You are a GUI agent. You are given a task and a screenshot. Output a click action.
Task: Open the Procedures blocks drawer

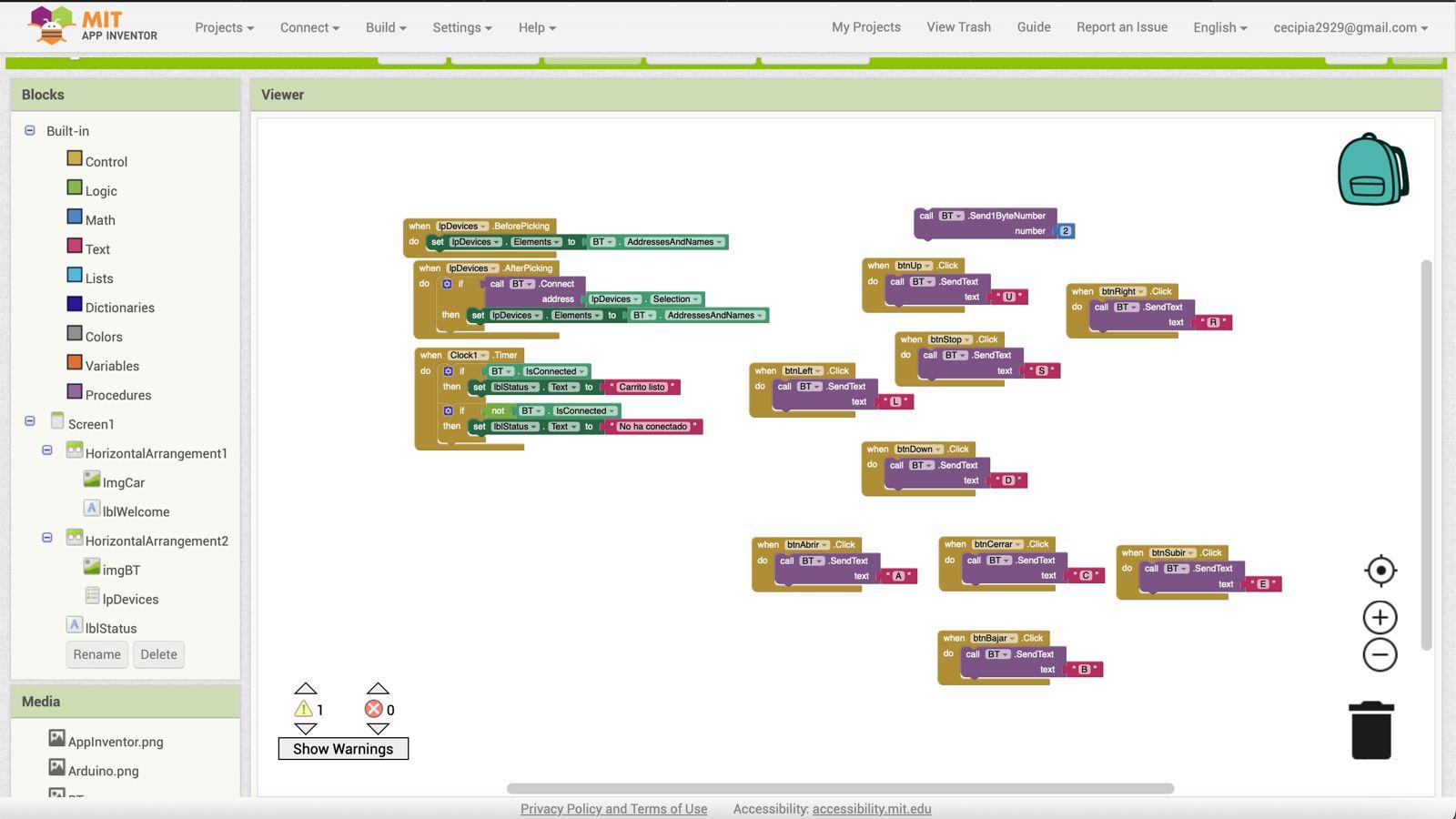pyautogui.click(x=118, y=394)
